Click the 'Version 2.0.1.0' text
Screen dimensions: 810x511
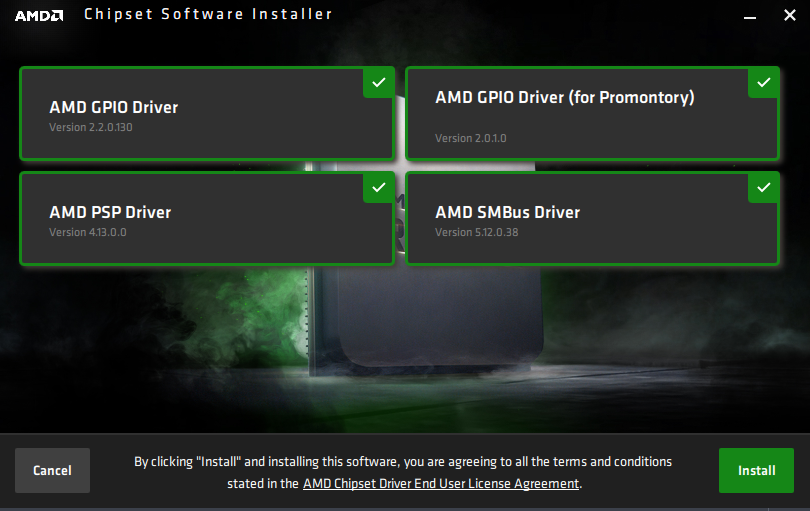[x=471, y=138]
